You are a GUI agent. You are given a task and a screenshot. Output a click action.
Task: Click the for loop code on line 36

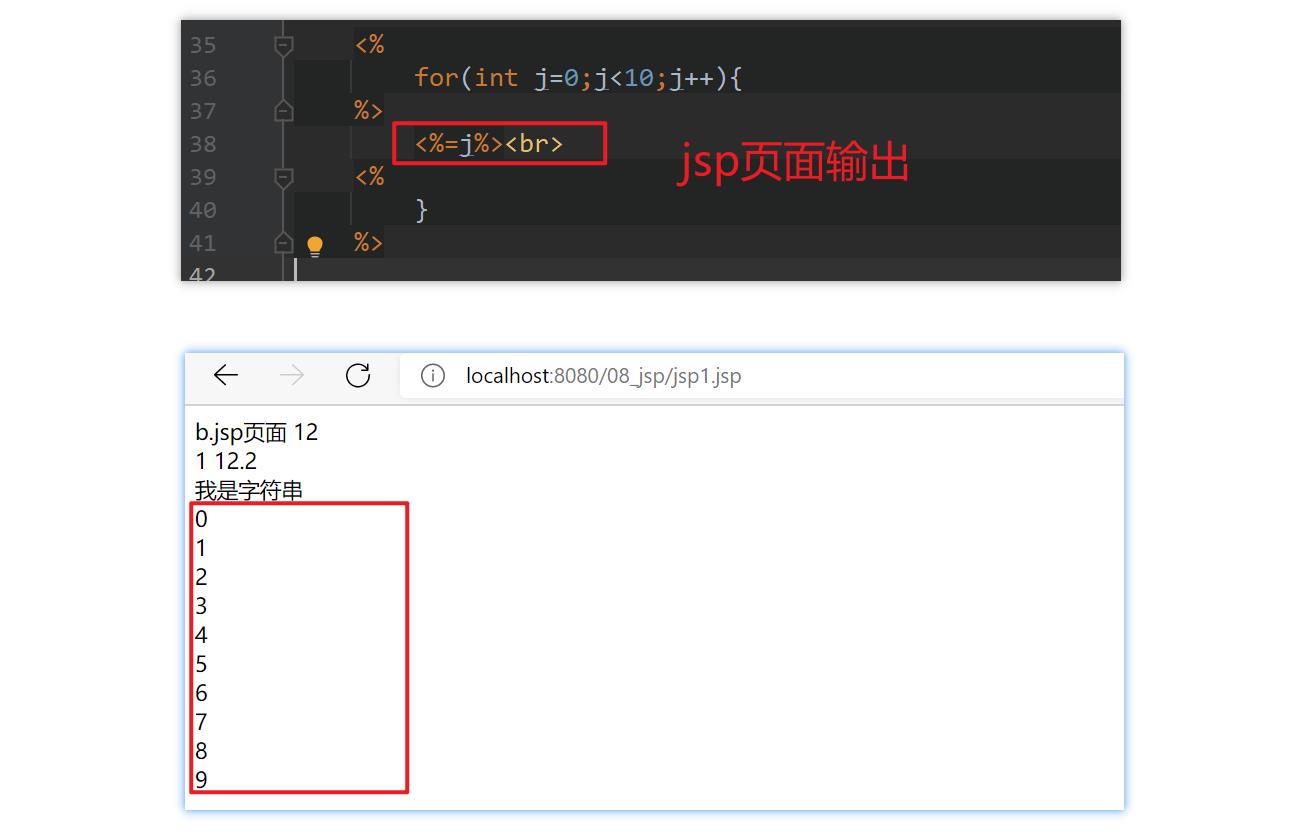coord(578,78)
